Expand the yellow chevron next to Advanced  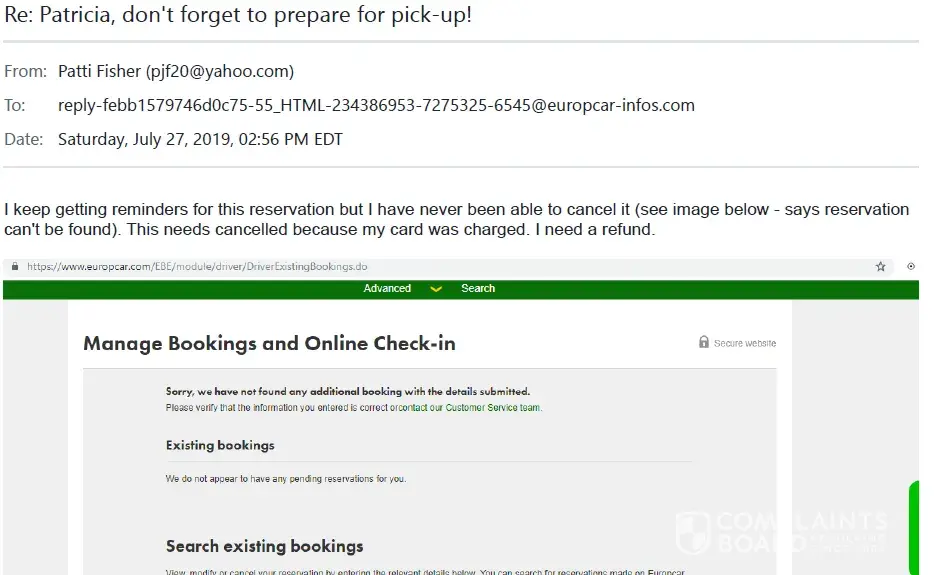tap(436, 289)
